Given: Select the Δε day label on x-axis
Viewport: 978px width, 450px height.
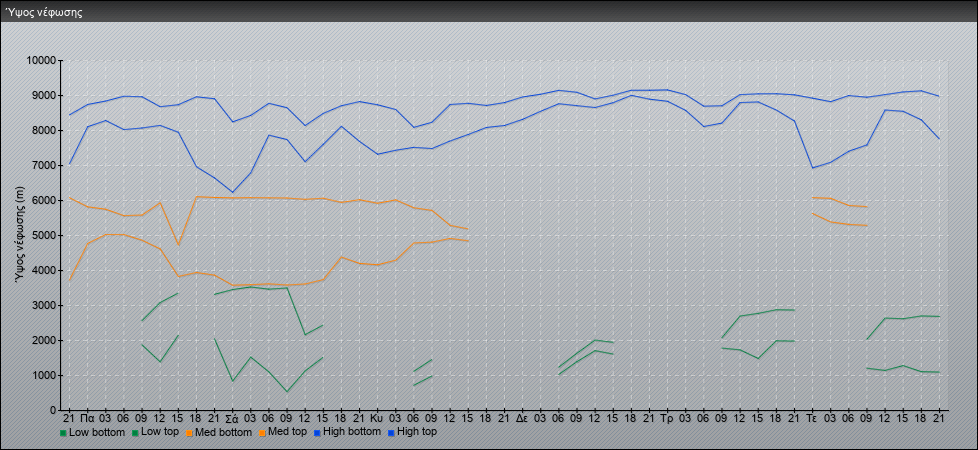Looking at the screenshot, I should coord(522,418).
